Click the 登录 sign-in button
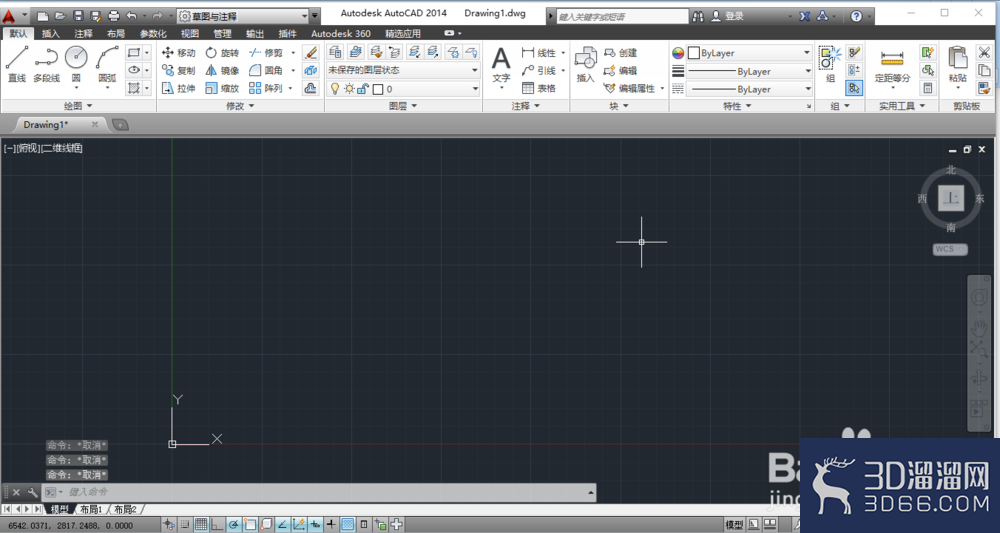The height and width of the screenshot is (533, 1000). pos(728,16)
